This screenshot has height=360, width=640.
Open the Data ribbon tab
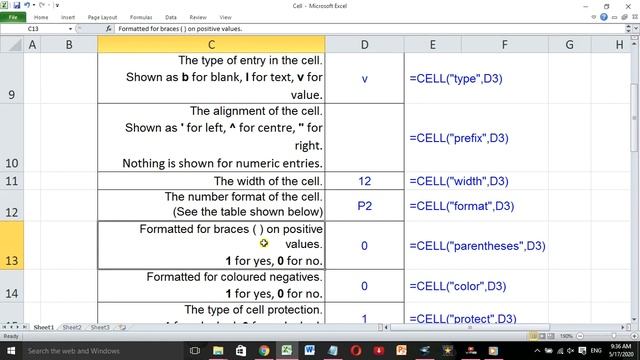tap(171, 17)
